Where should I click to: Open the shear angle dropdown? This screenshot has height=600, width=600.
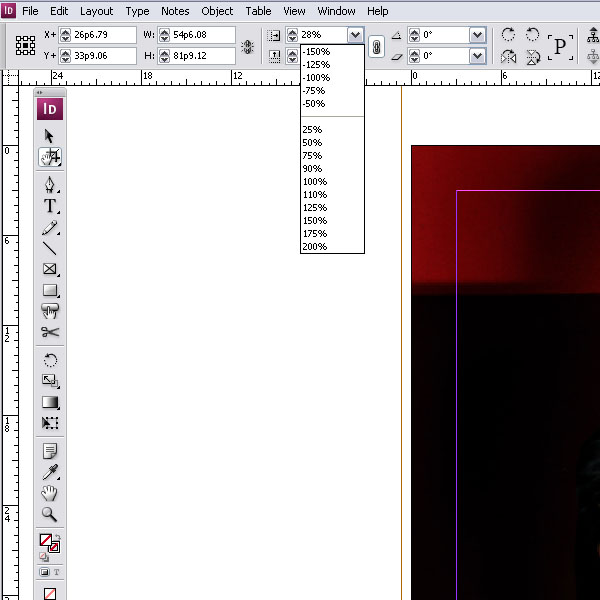coord(477,56)
